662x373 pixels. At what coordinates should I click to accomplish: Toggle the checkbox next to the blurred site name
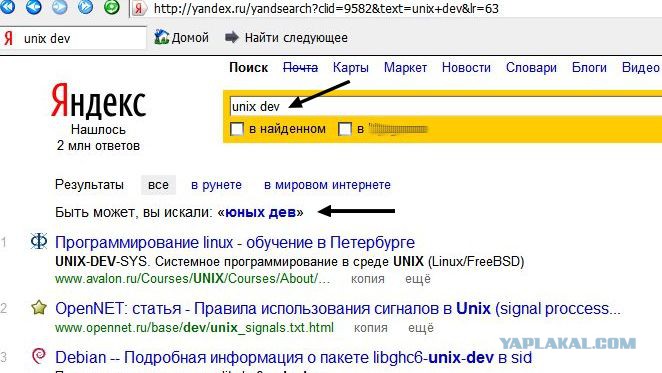click(345, 129)
